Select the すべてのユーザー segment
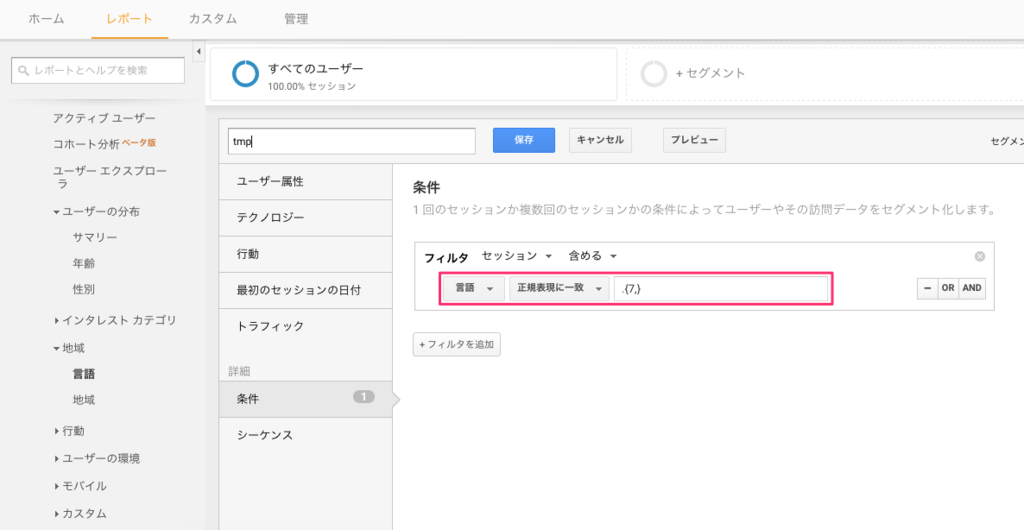Viewport: 1024px width, 530px height. [x=413, y=74]
